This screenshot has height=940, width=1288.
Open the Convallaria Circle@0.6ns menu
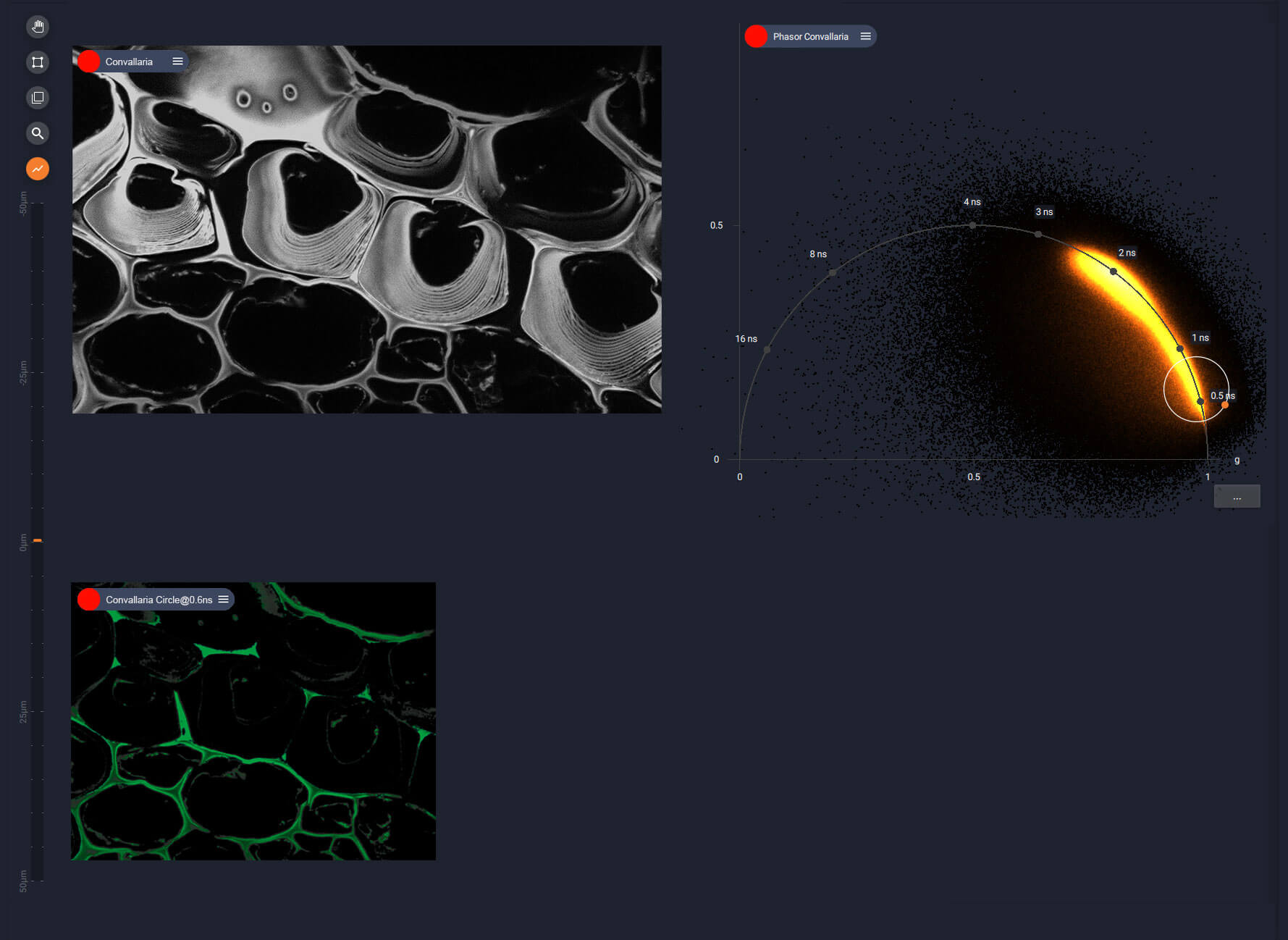(x=224, y=600)
